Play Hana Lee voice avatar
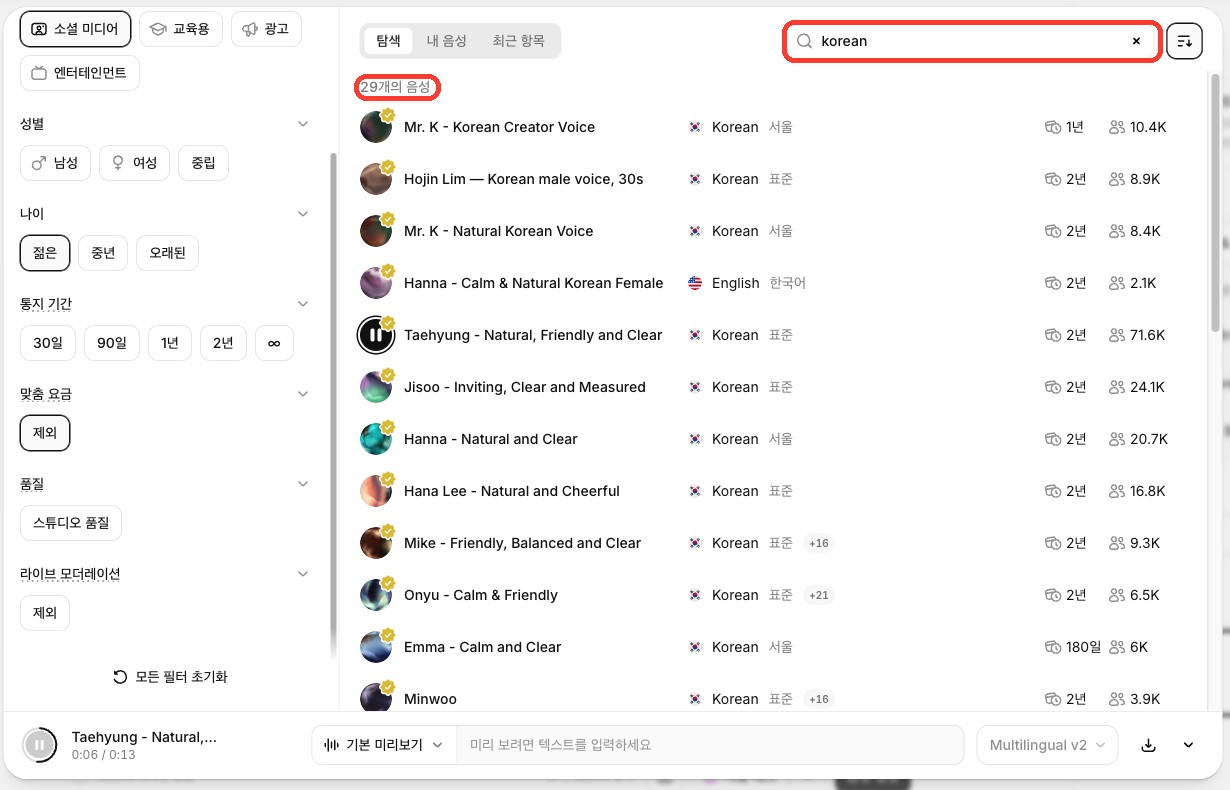 (x=376, y=491)
